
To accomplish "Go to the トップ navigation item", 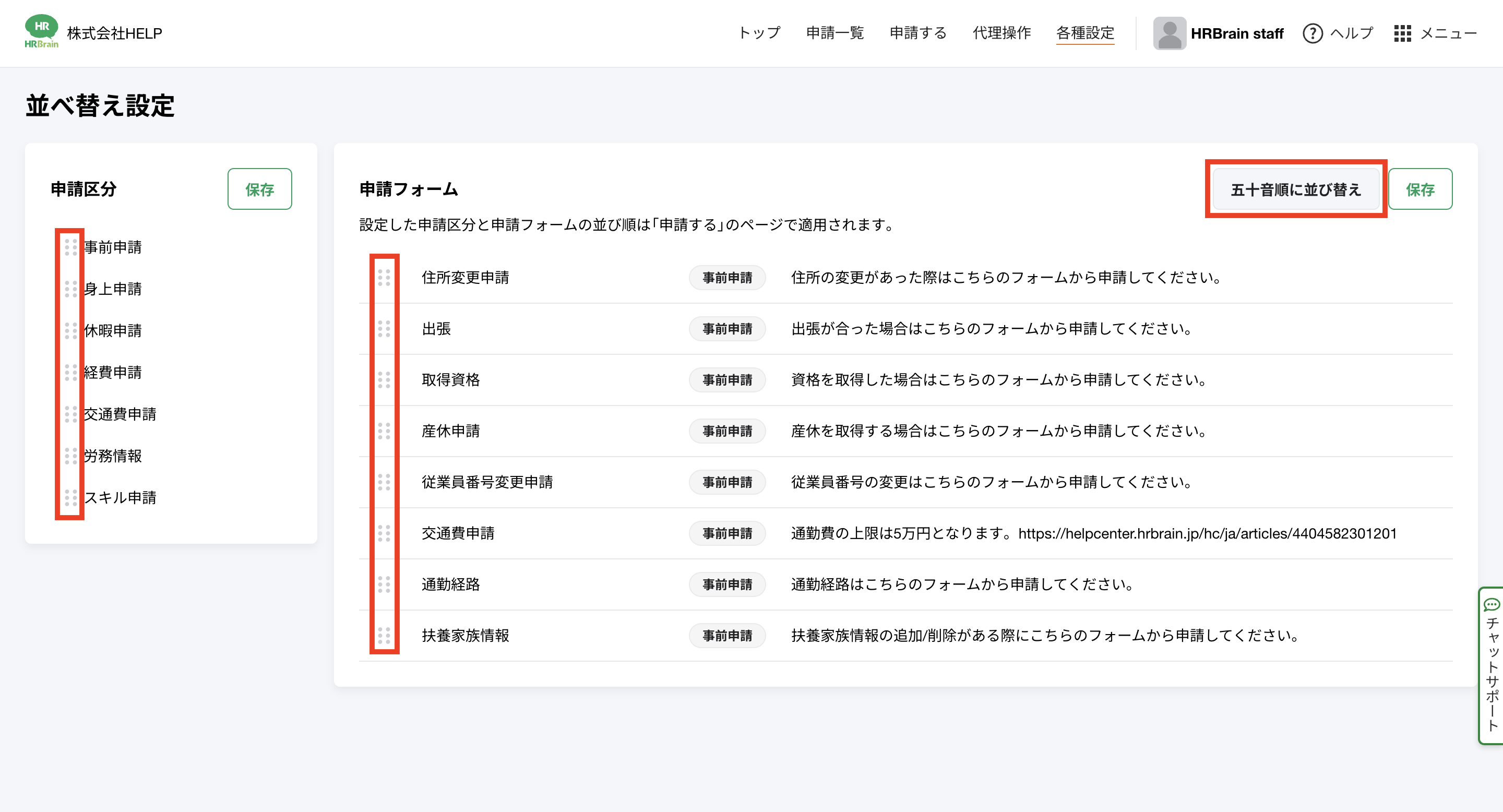I will coord(759,33).
